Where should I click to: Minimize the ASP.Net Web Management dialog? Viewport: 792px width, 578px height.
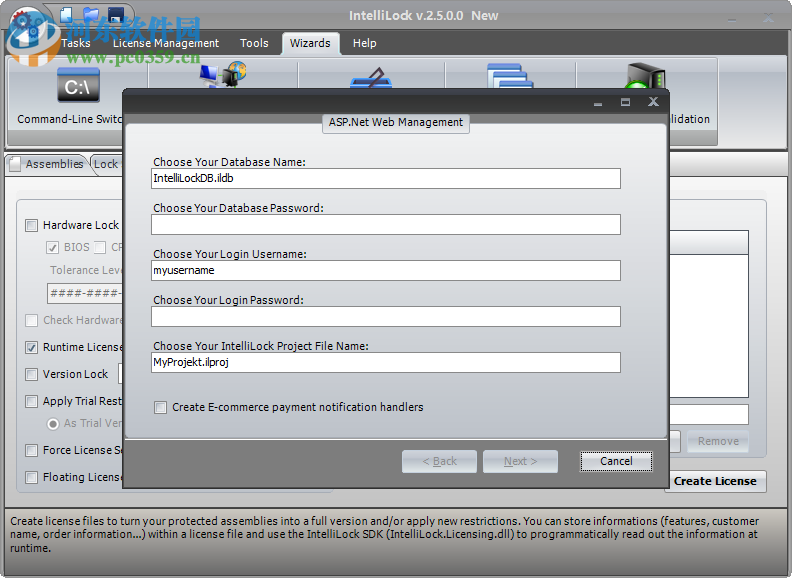click(598, 103)
